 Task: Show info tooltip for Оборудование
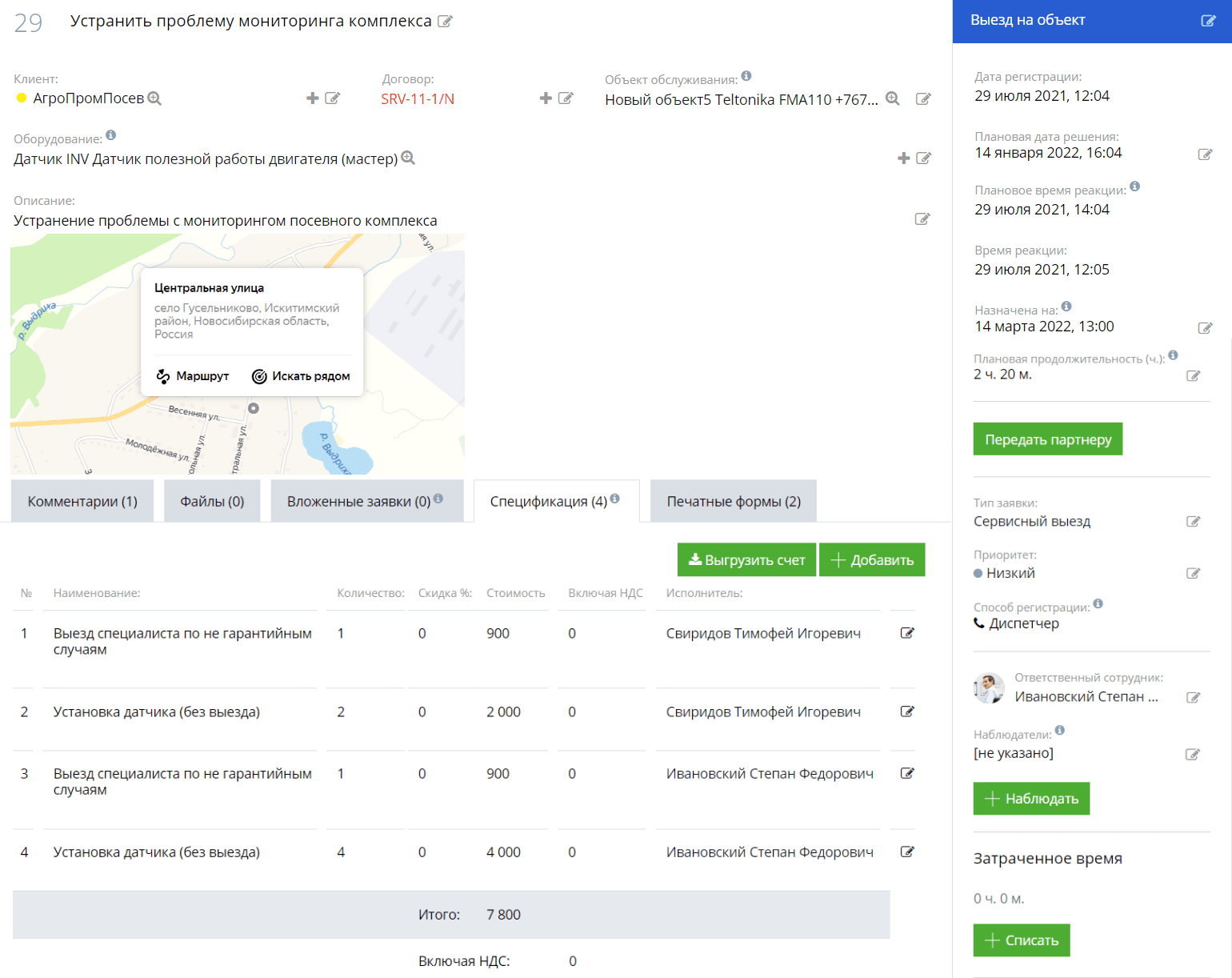click(x=111, y=135)
